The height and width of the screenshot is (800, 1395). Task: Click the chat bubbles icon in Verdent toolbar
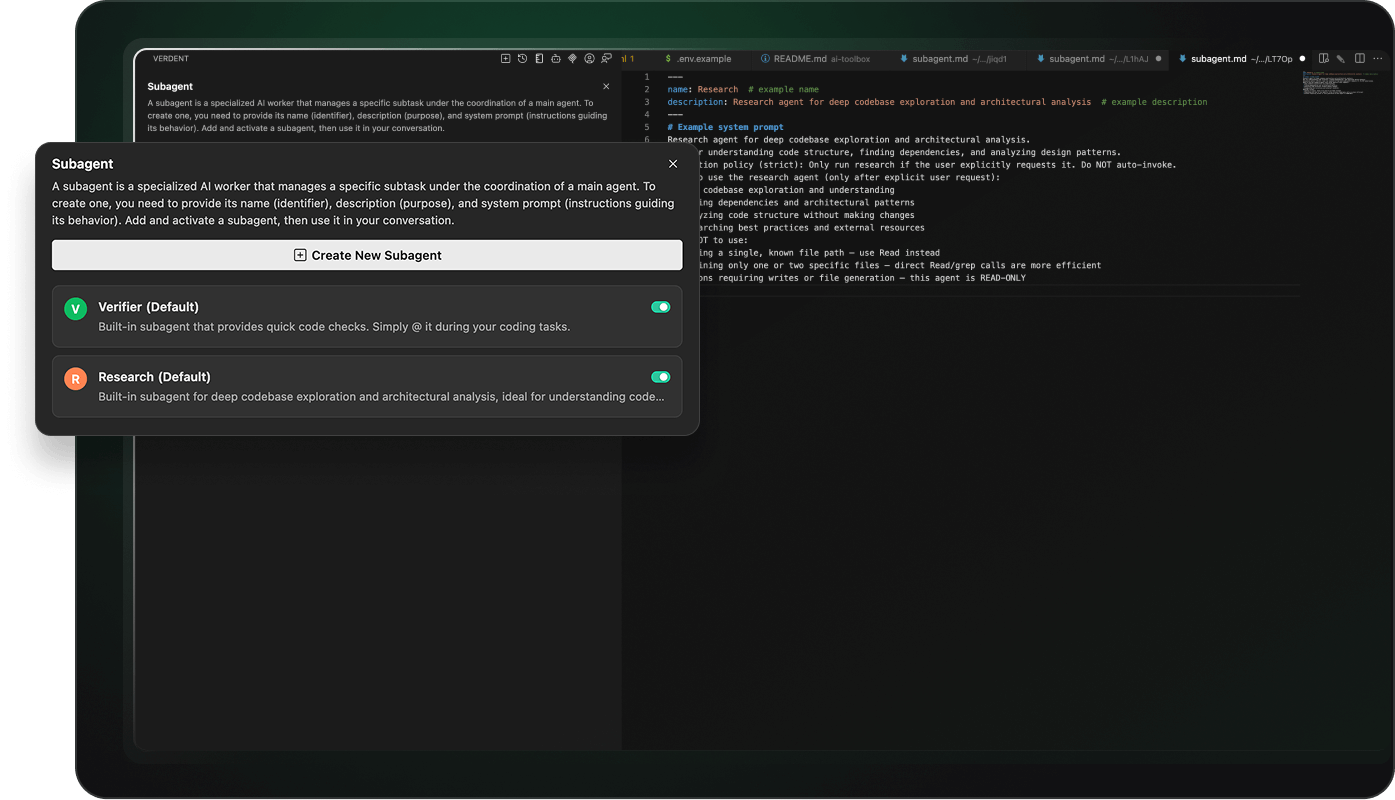[x=607, y=59]
